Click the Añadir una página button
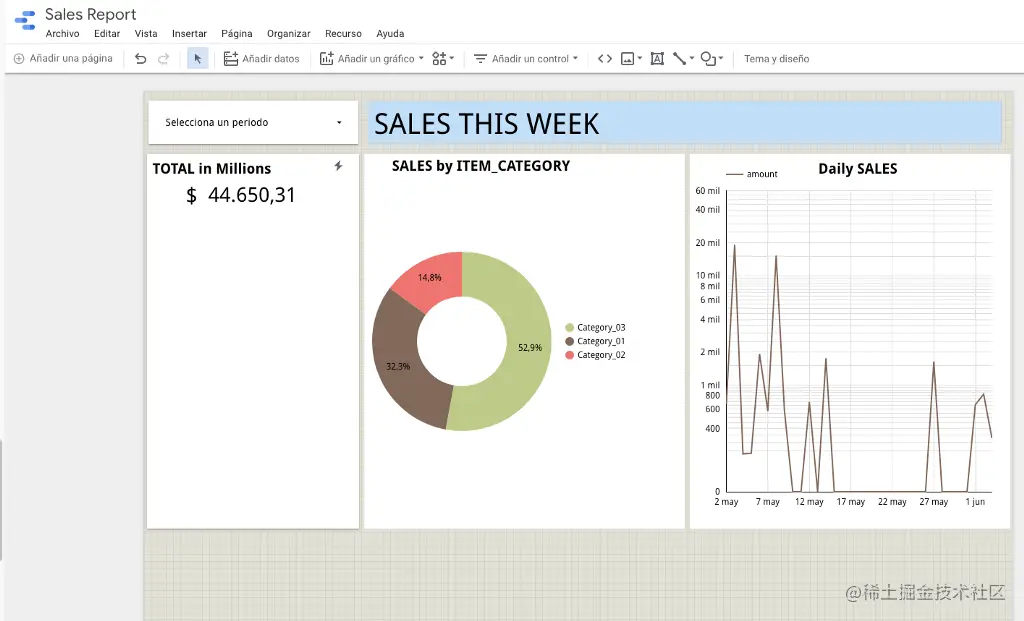 point(63,59)
